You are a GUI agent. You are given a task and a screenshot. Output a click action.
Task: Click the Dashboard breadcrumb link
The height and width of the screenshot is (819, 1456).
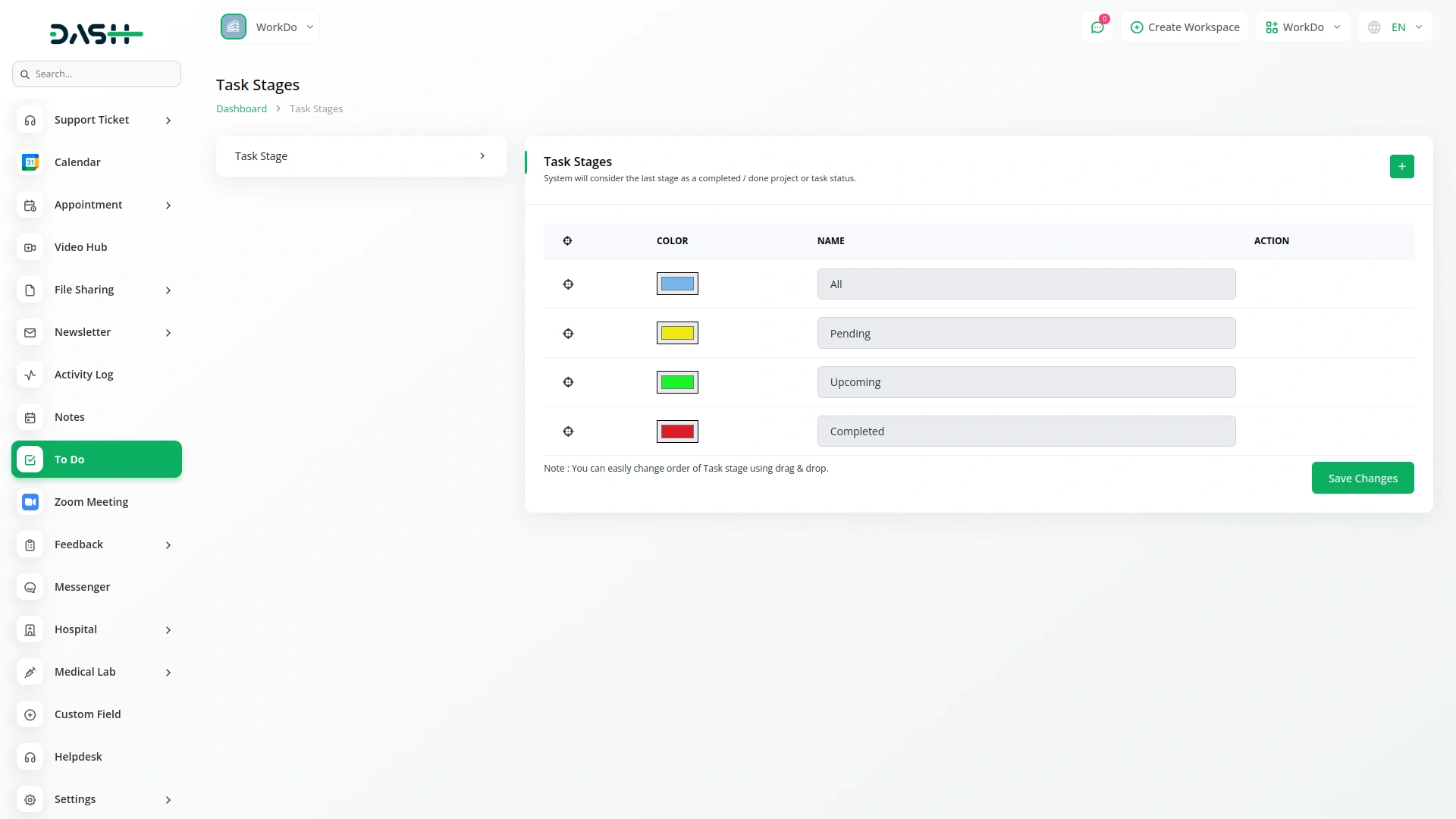(x=241, y=109)
